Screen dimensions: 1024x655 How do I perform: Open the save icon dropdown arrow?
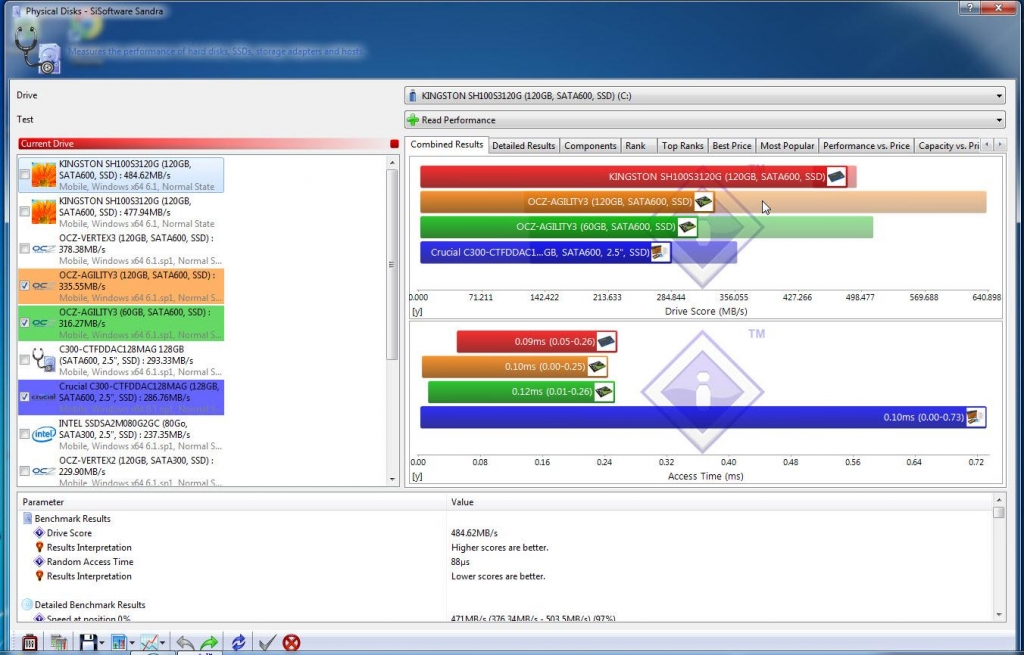[x=101, y=643]
